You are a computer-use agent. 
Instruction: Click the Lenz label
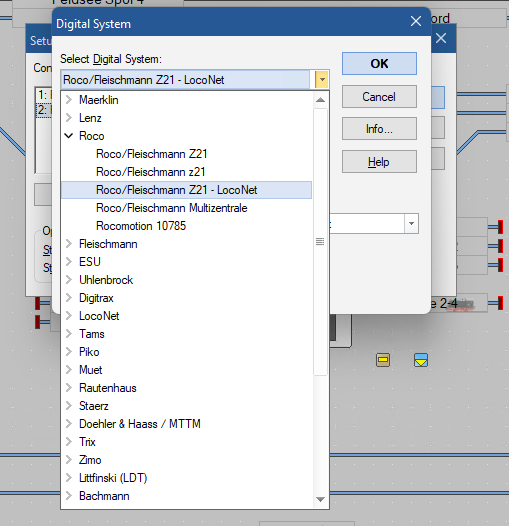[x=90, y=118]
